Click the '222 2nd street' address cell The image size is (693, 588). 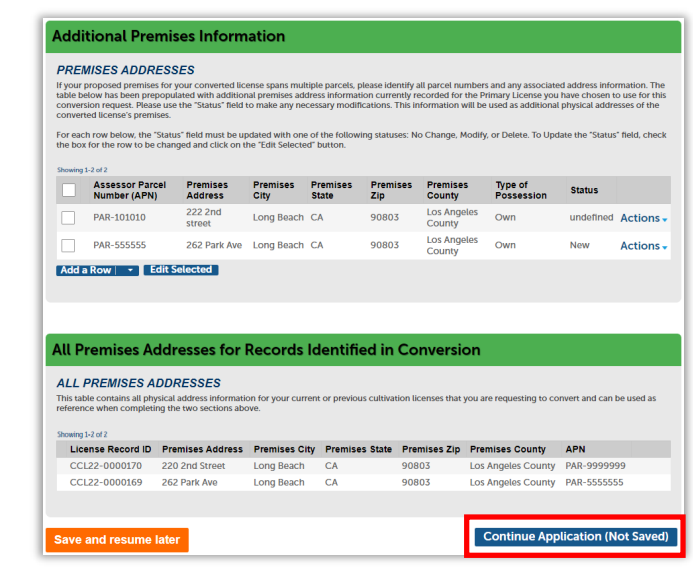click(x=203, y=218)
